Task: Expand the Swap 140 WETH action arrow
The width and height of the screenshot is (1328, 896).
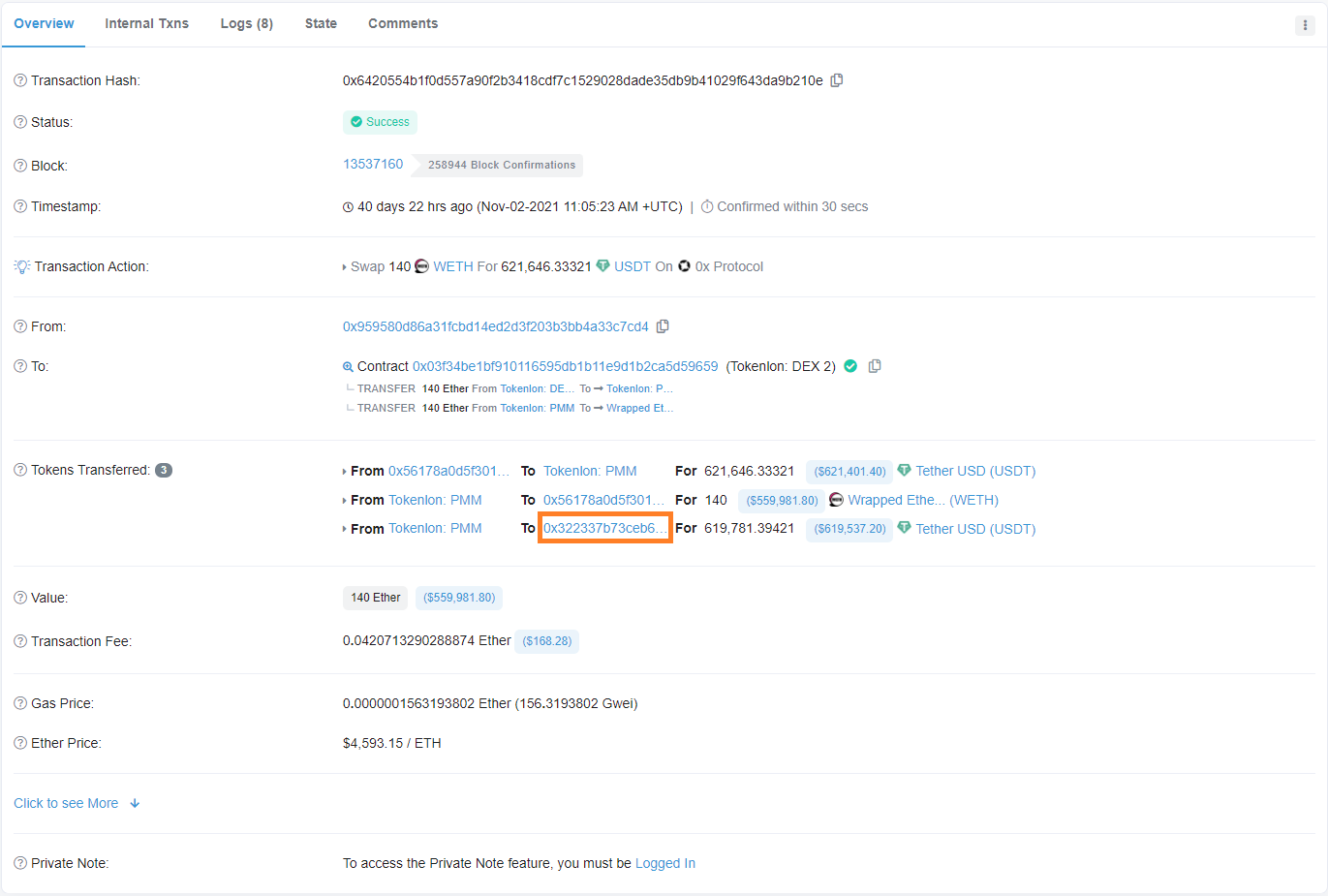Action: 345,267
